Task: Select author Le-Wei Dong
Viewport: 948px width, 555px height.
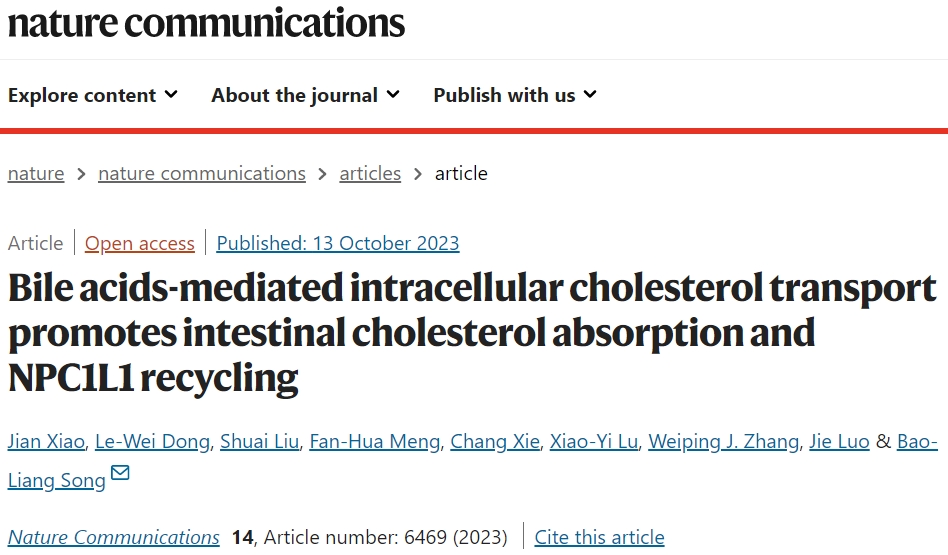Action: tap(152, 441)
